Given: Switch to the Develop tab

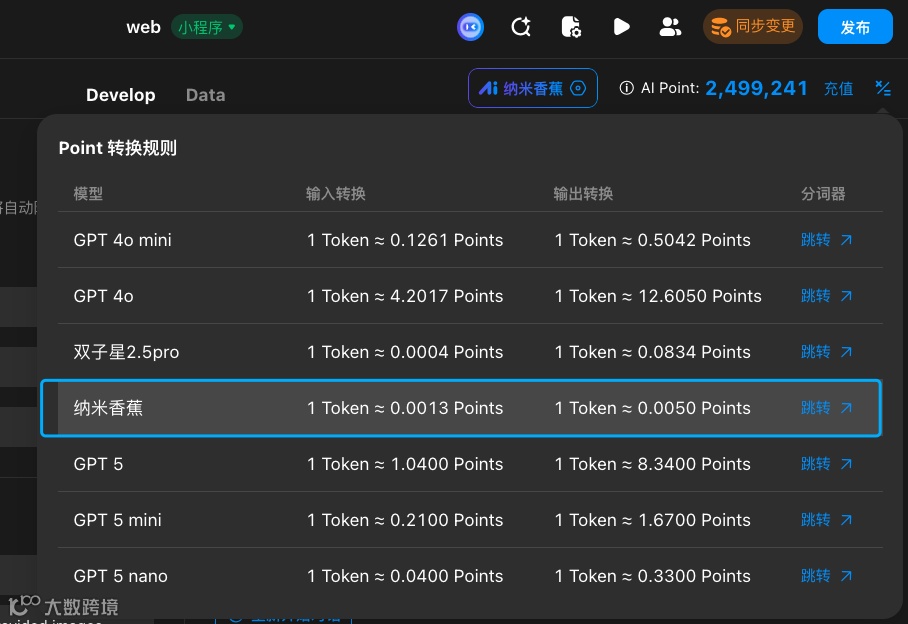Looking at the screenshot, I should click(x=120, y=95).
